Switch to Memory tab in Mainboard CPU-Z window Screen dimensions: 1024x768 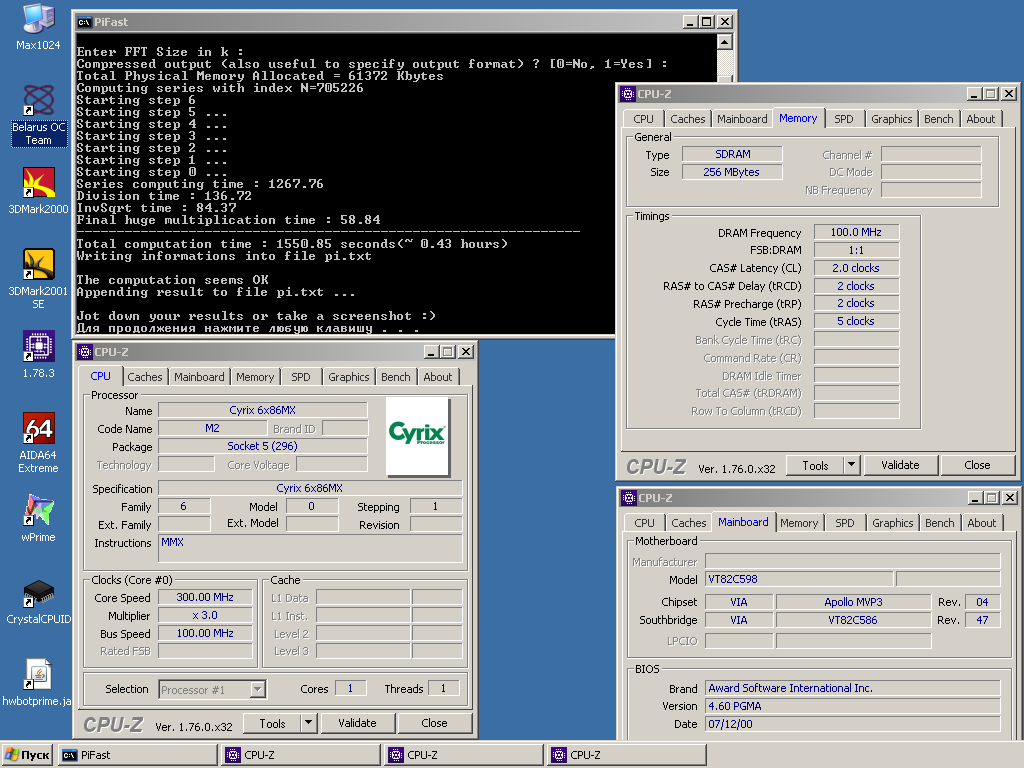point(799,523)
